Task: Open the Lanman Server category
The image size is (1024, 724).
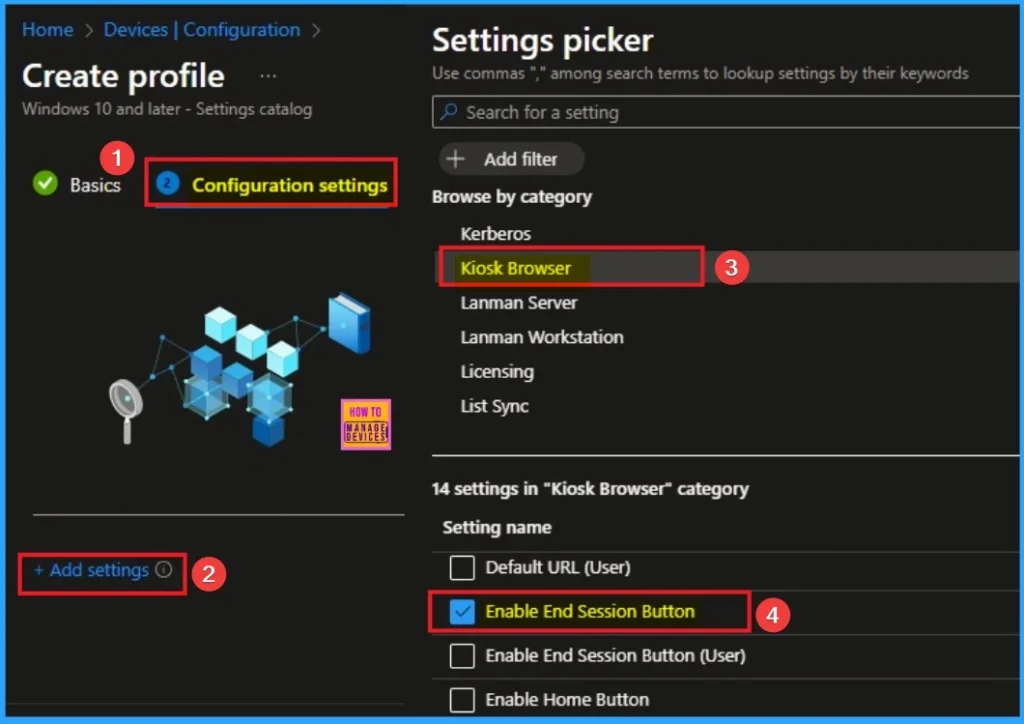Action: [518, 303]
